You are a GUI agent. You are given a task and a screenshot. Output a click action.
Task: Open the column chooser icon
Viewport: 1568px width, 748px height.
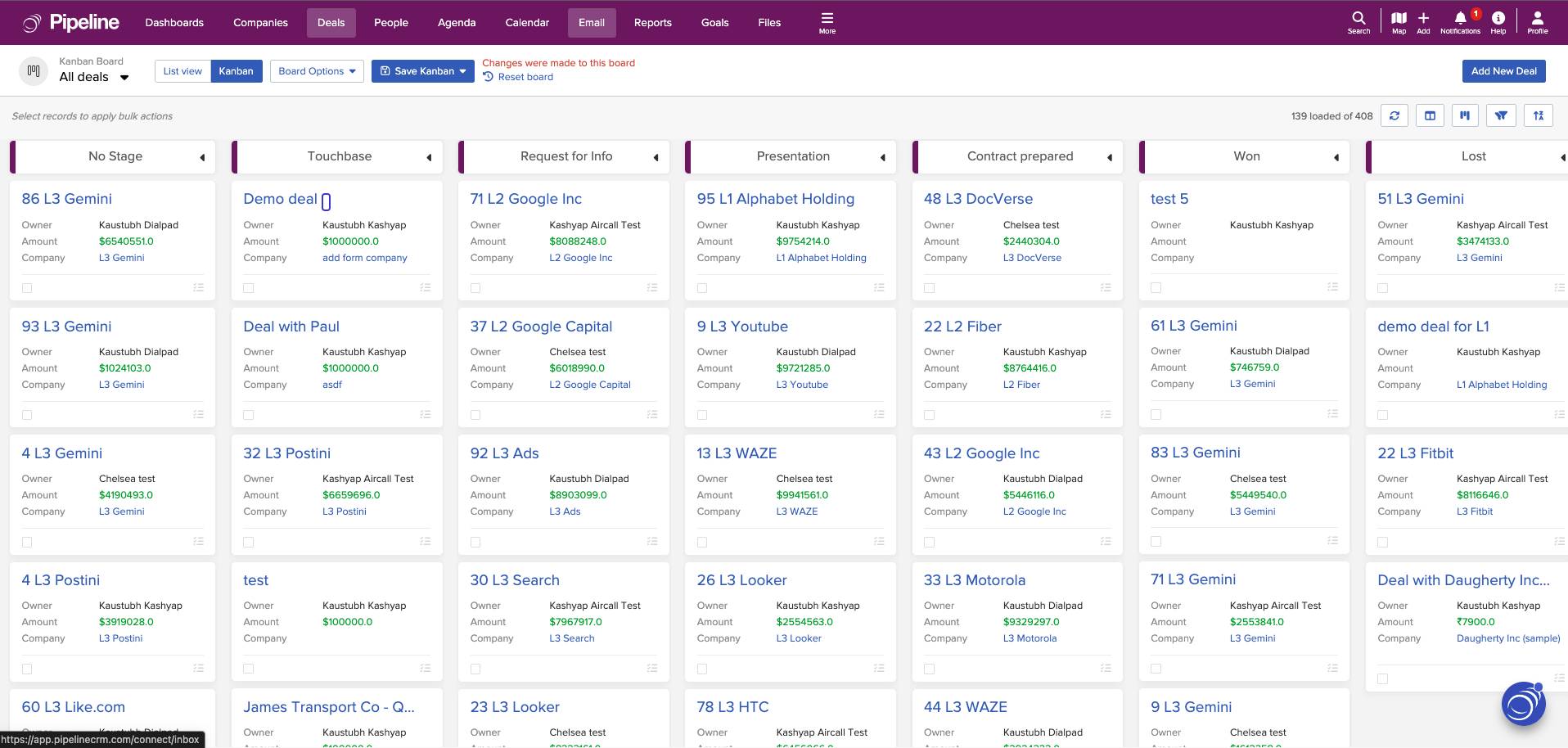[x=1430, y=115]
